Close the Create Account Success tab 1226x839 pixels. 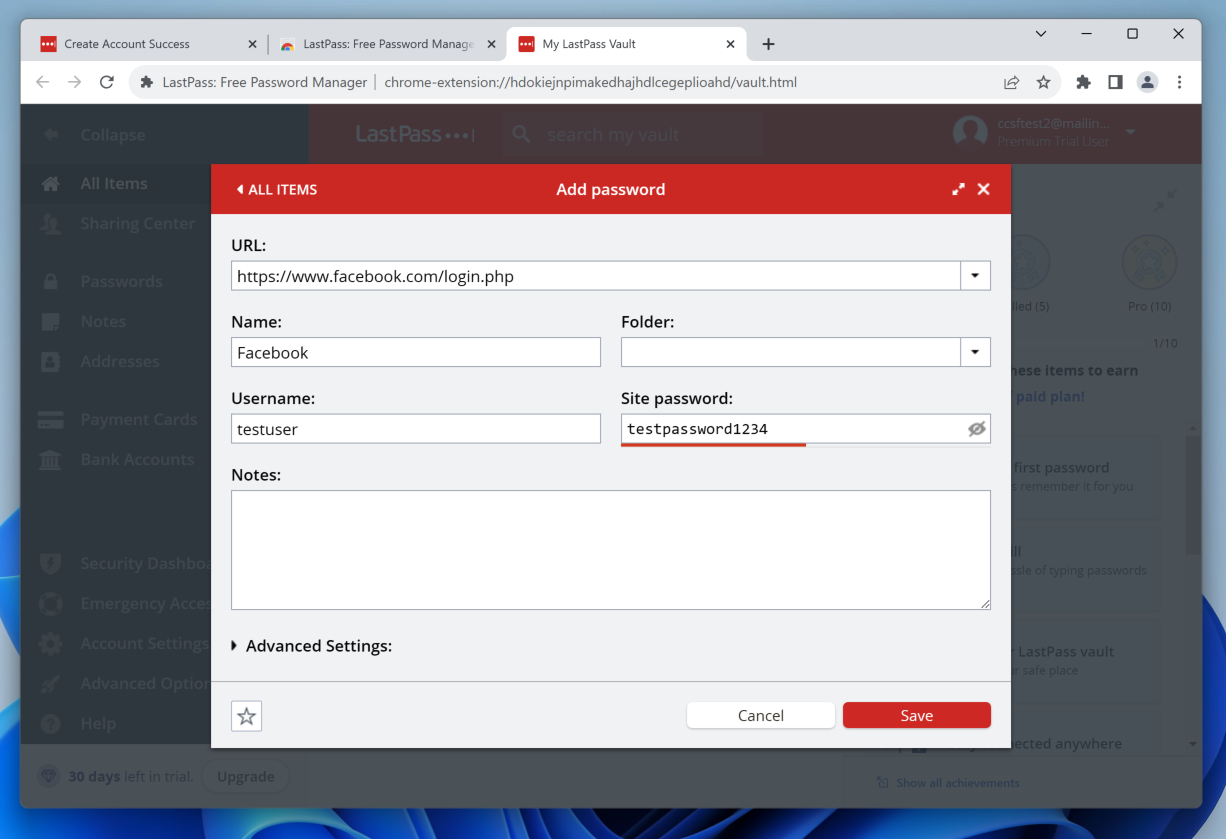pyautogui.click(x=252, y=44)
